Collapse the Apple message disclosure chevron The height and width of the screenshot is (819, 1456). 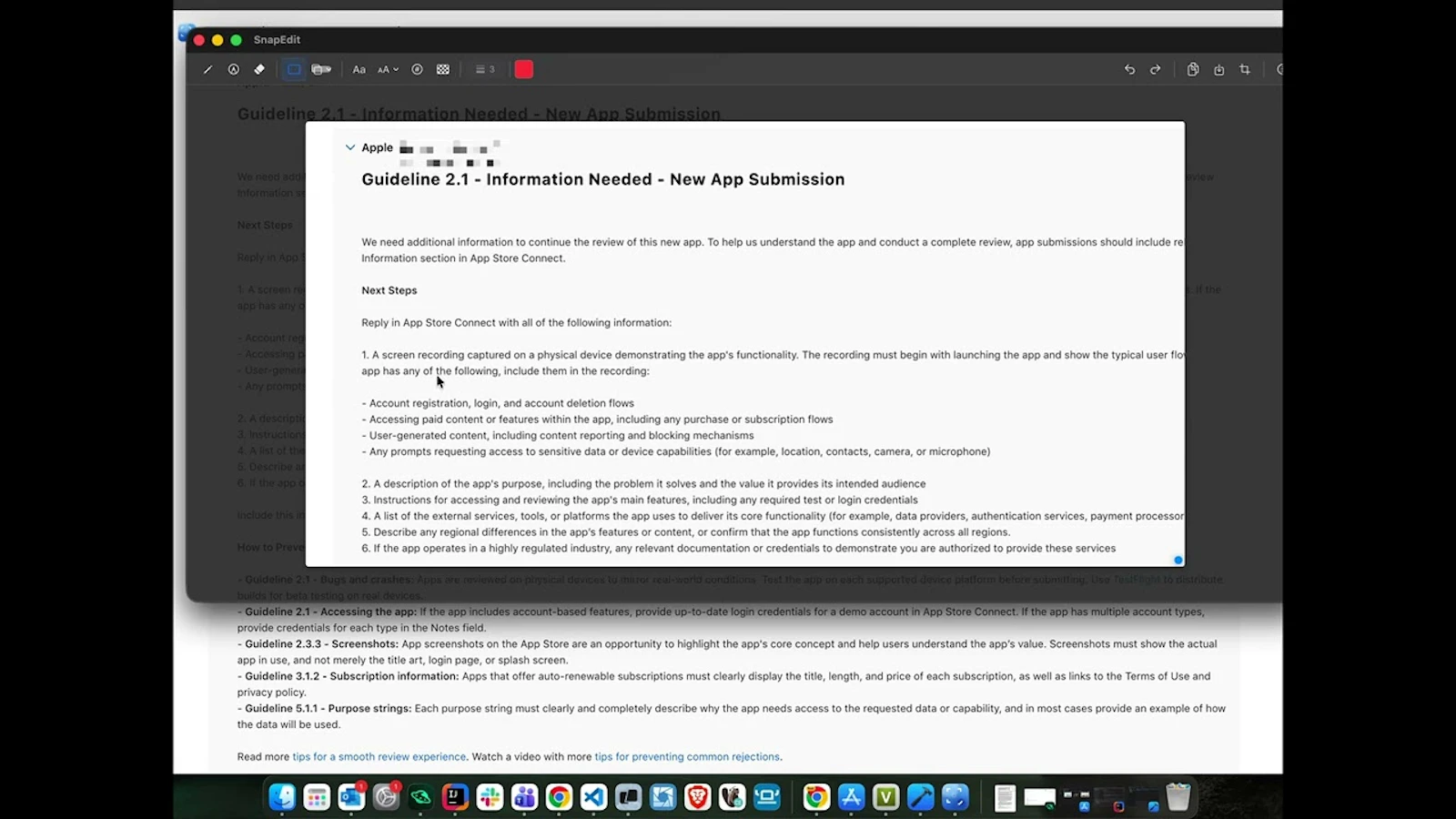point(350,147)
